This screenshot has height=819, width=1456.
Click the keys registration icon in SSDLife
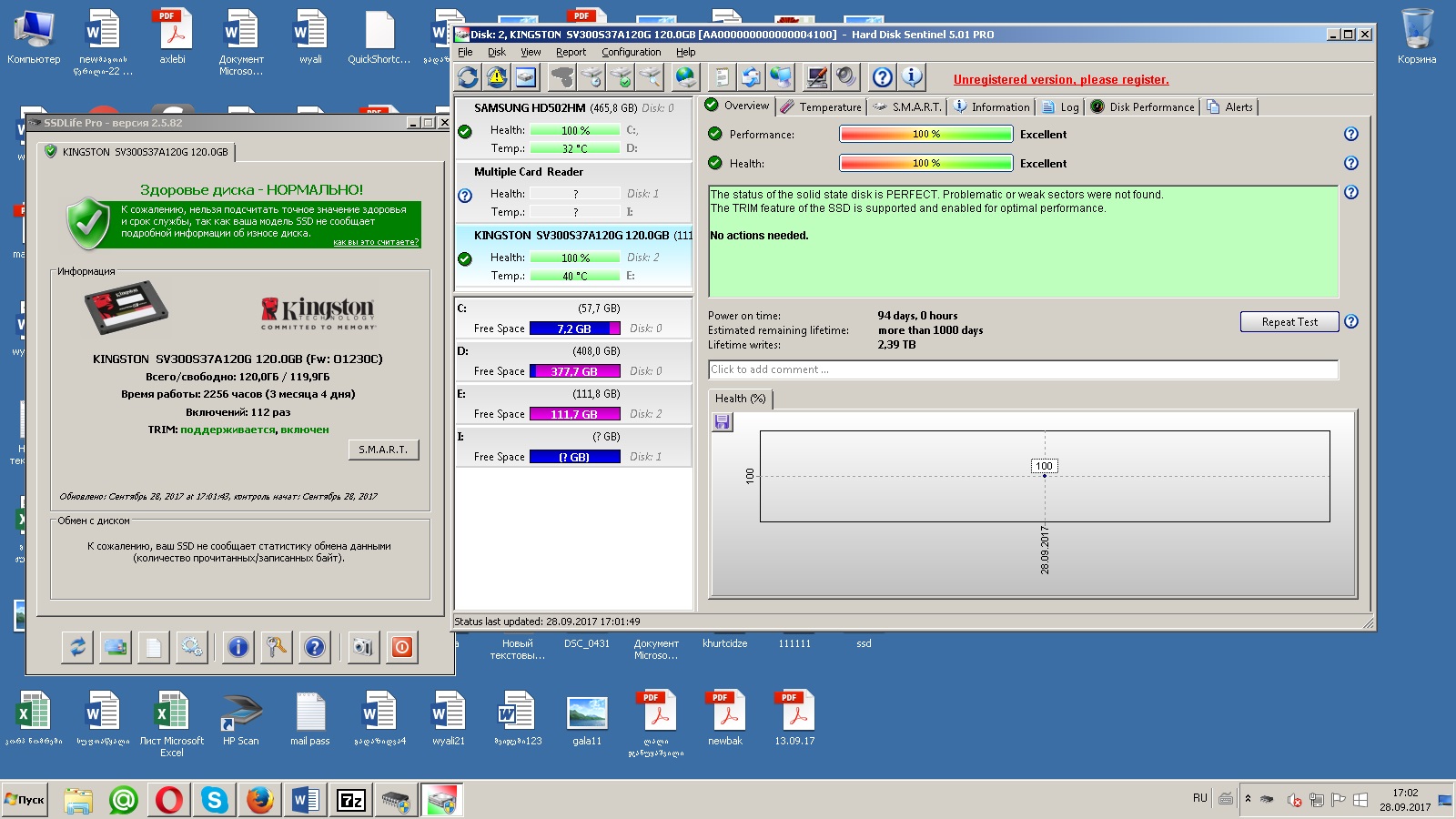click(x=276, y=647)
